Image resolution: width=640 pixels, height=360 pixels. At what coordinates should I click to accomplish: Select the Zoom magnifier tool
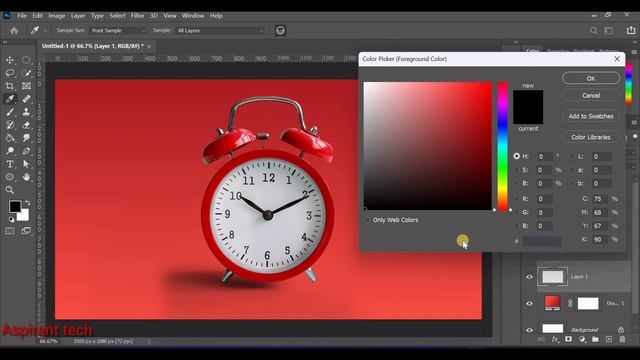click(10, 190)
